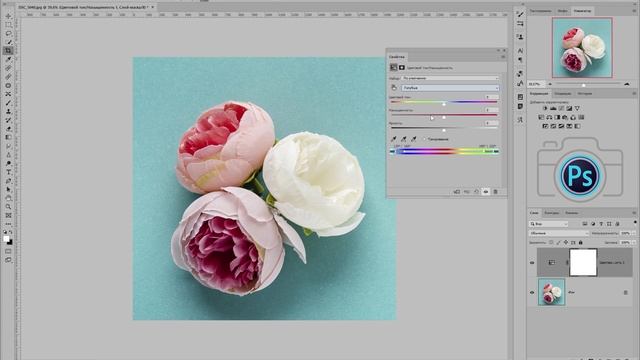The width and height of the screenshot is (640, 360).
Task: Switch to the Navigator tab
Action: pyautogui.click(x=582, y=11)
